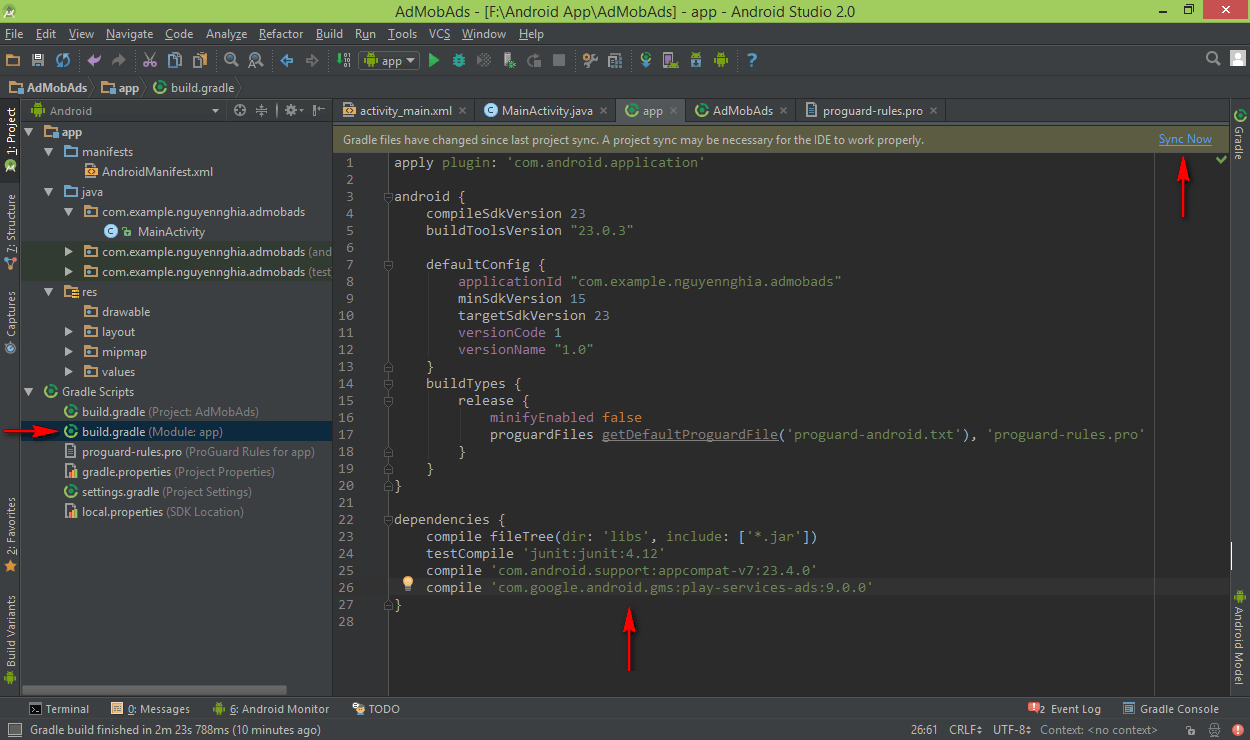Expand the values folder arrow

(69, 372)
